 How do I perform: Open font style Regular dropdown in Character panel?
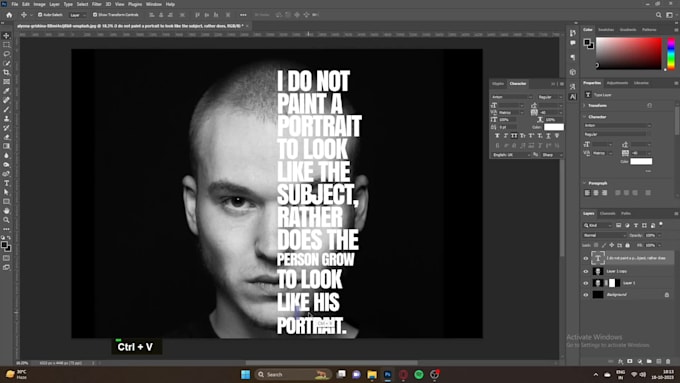(x=550, y=97)
